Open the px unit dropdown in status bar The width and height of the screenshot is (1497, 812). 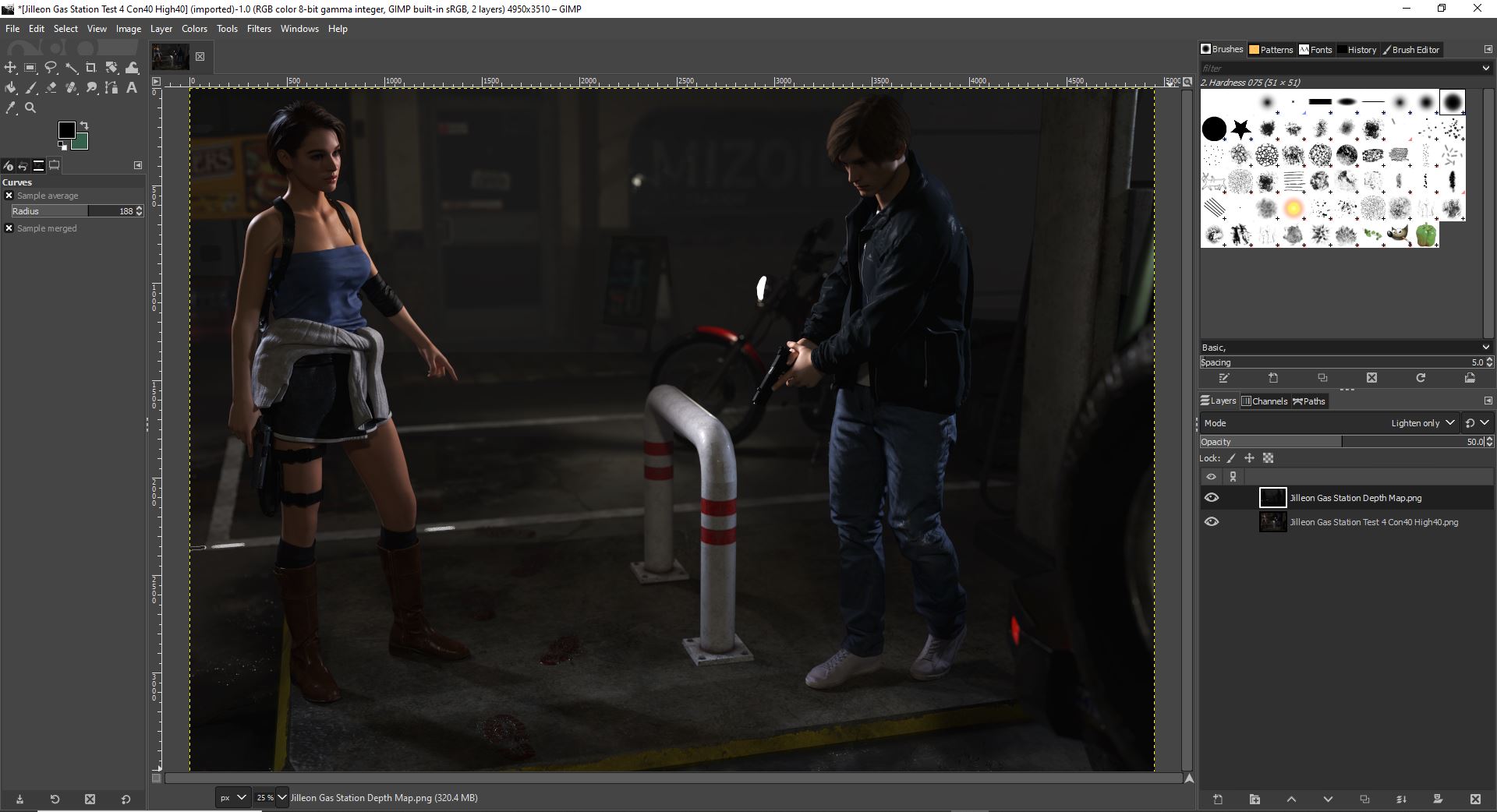click(232, 798)
